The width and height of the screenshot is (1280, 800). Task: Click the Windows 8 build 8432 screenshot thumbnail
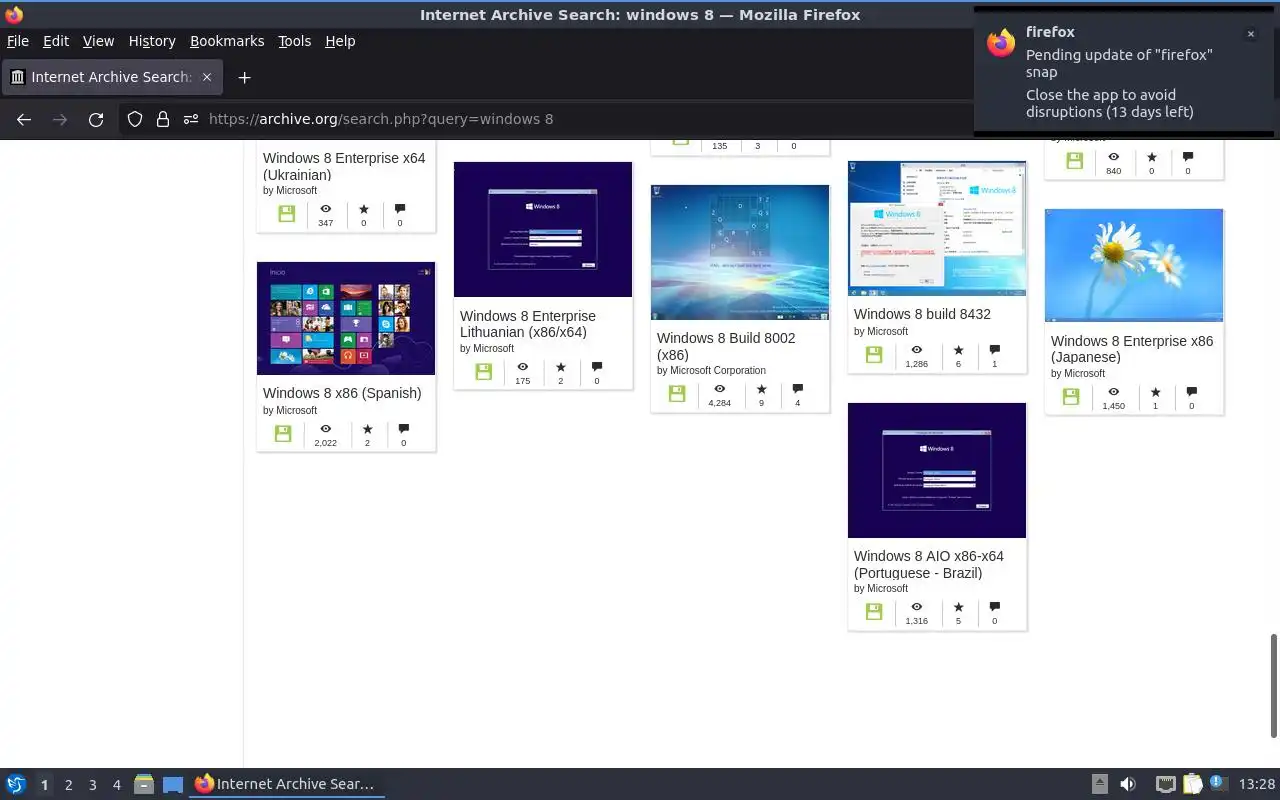click(937, 228)
